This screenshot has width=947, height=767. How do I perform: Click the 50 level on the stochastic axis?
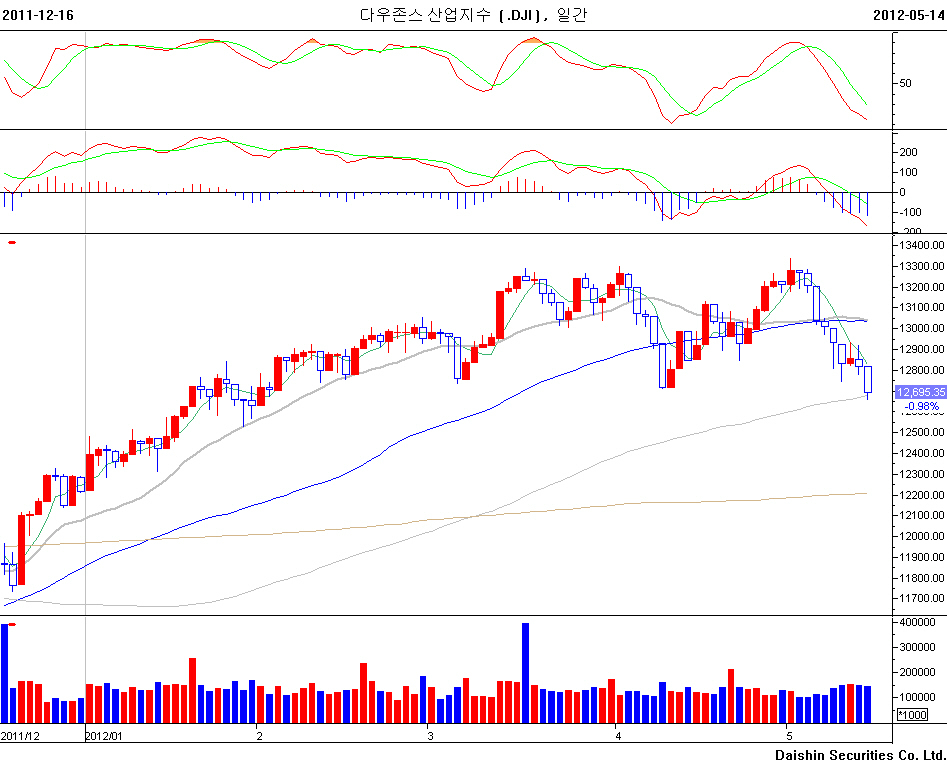(905, 83)
